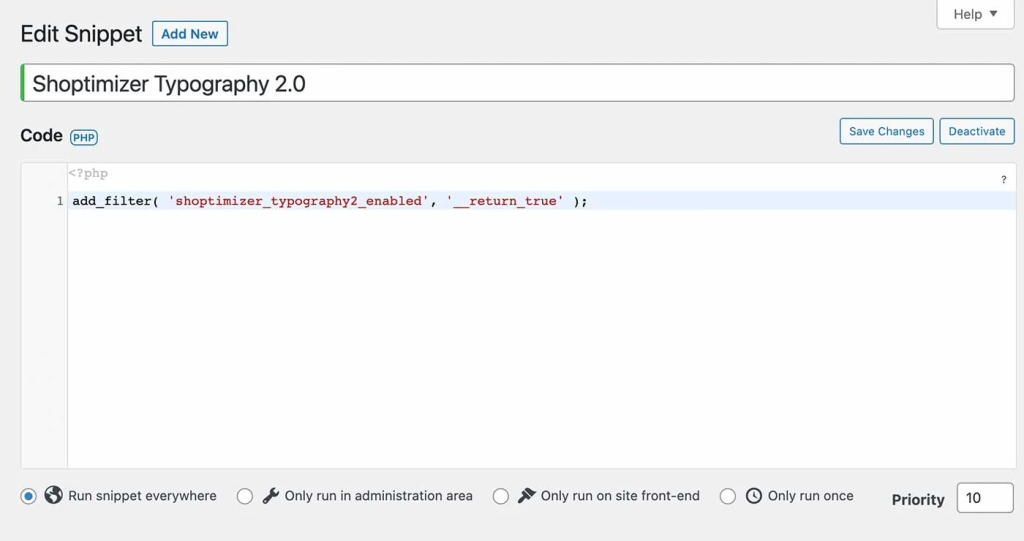Click the Add New button
1024x541 pixels.
pyautogui.click(x=190, y=33)
